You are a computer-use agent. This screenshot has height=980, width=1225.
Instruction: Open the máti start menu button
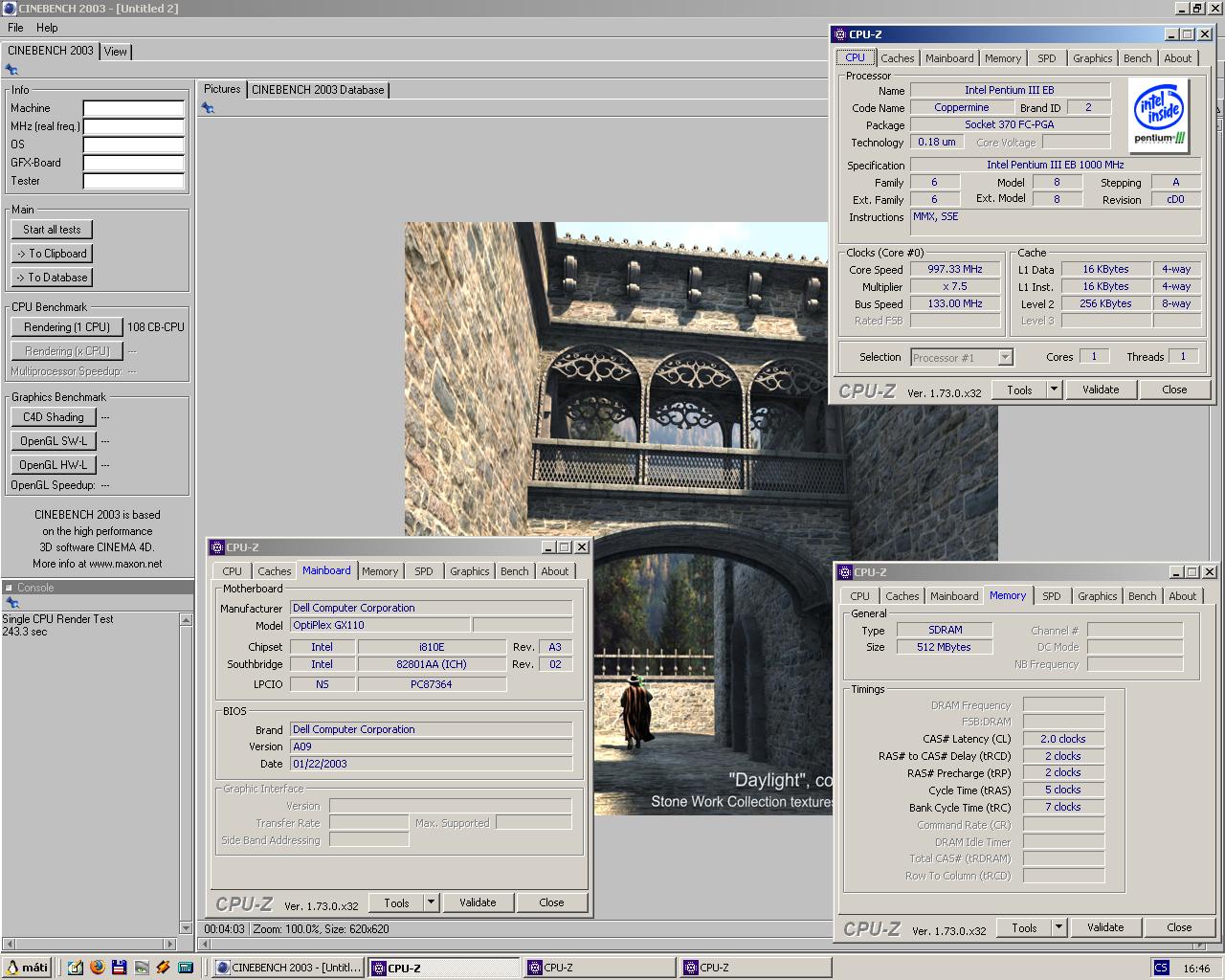pos(27,968)
